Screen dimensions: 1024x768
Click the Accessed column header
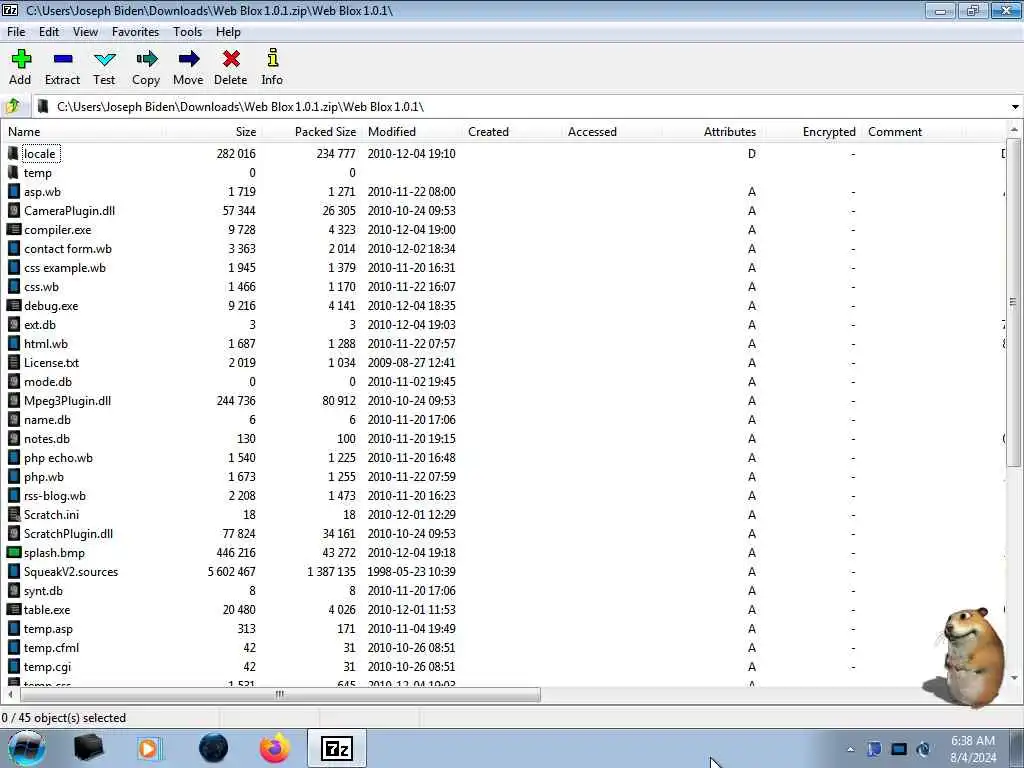pyautogui.click(x=611, y=132)
